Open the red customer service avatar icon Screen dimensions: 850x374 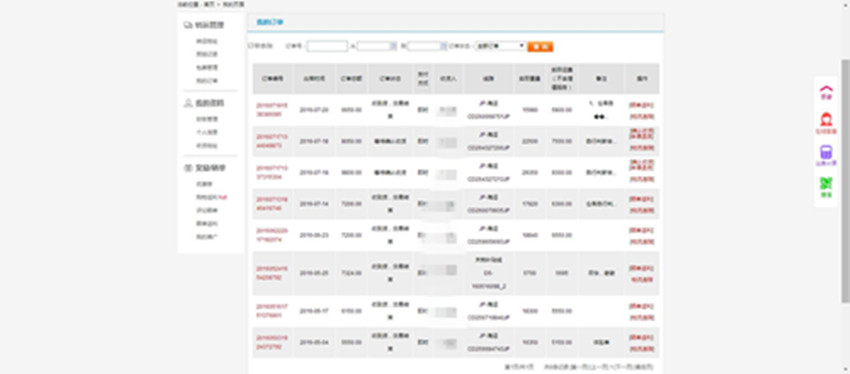tap(826, 119)
